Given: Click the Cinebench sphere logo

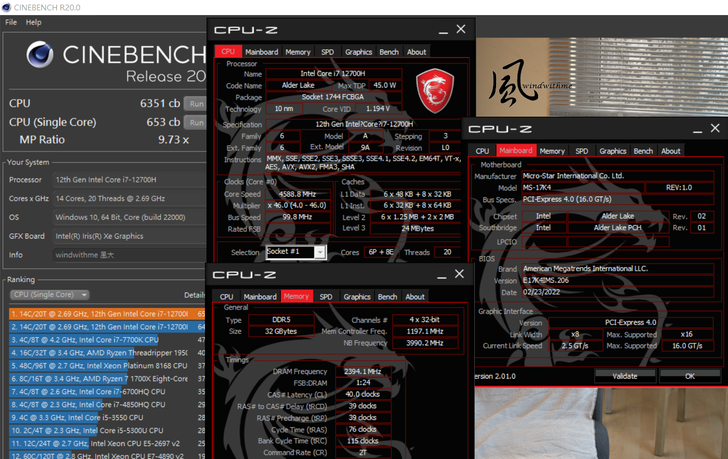Looking at the screenshot, I should tap(40, 54).
